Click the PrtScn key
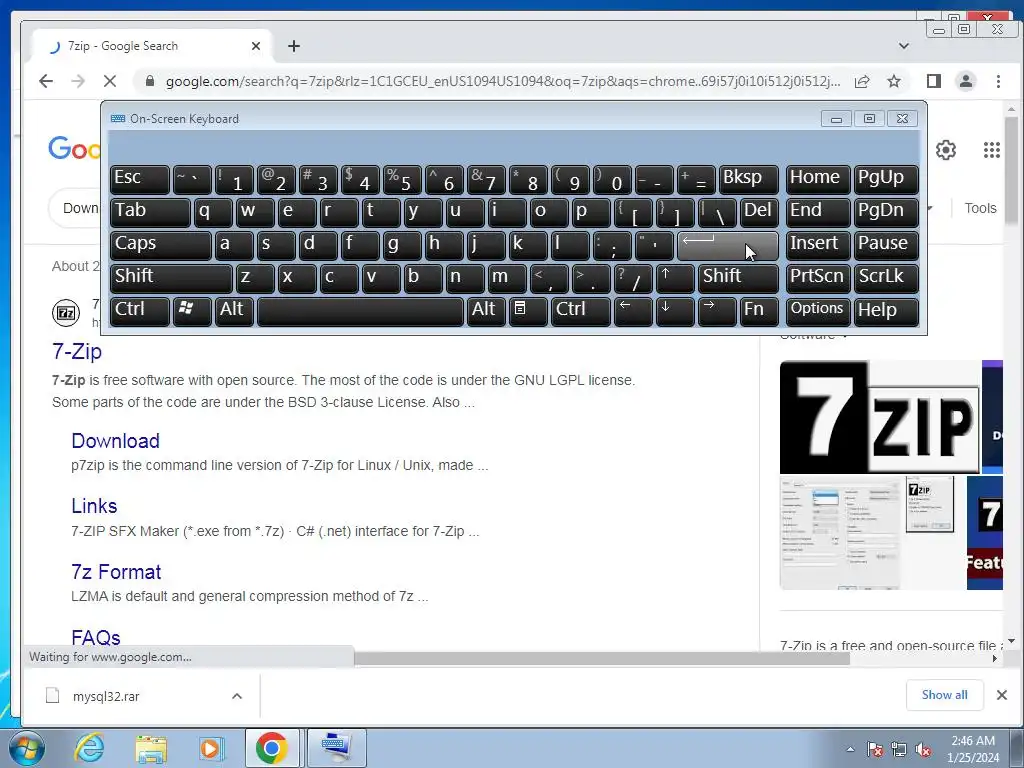Viewport: 1024px width, 768px height. tap(818, 278)
